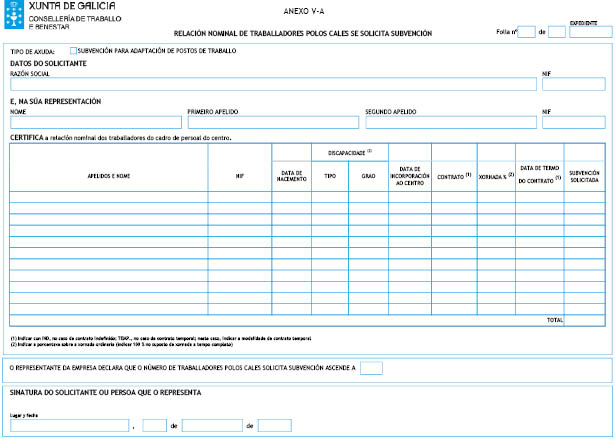Click the Expediente field at top right
The width and height of the screenshot is (615, 439).
[590, 32]
